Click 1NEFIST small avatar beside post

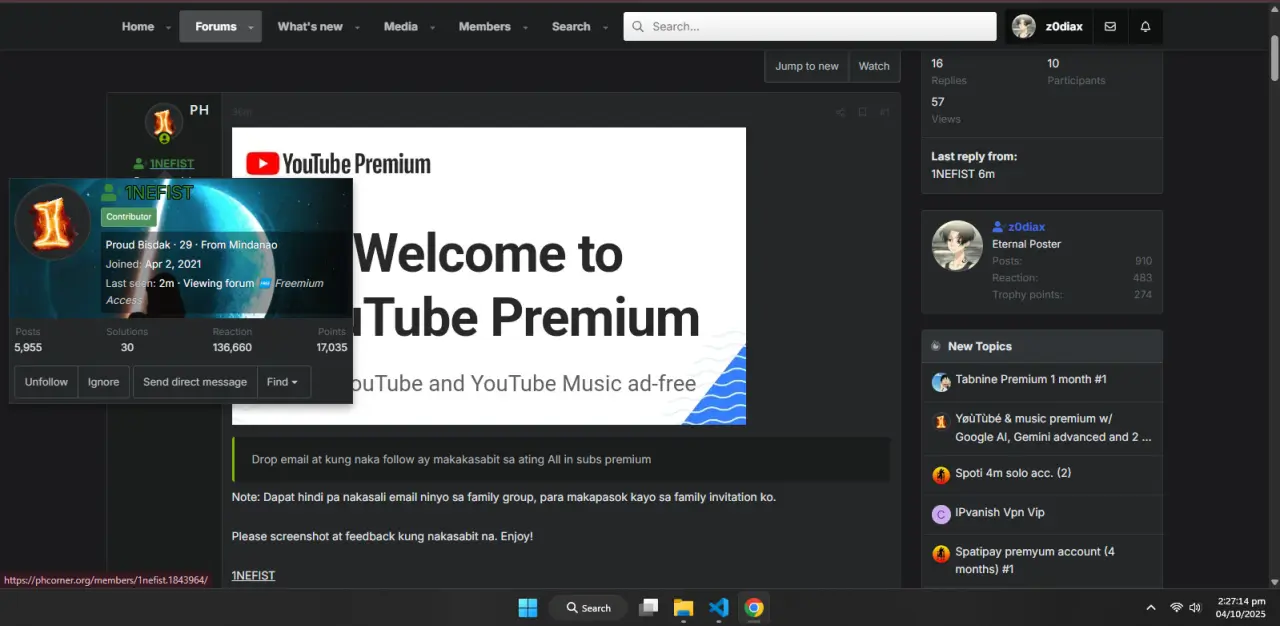[x=164, y=123]
